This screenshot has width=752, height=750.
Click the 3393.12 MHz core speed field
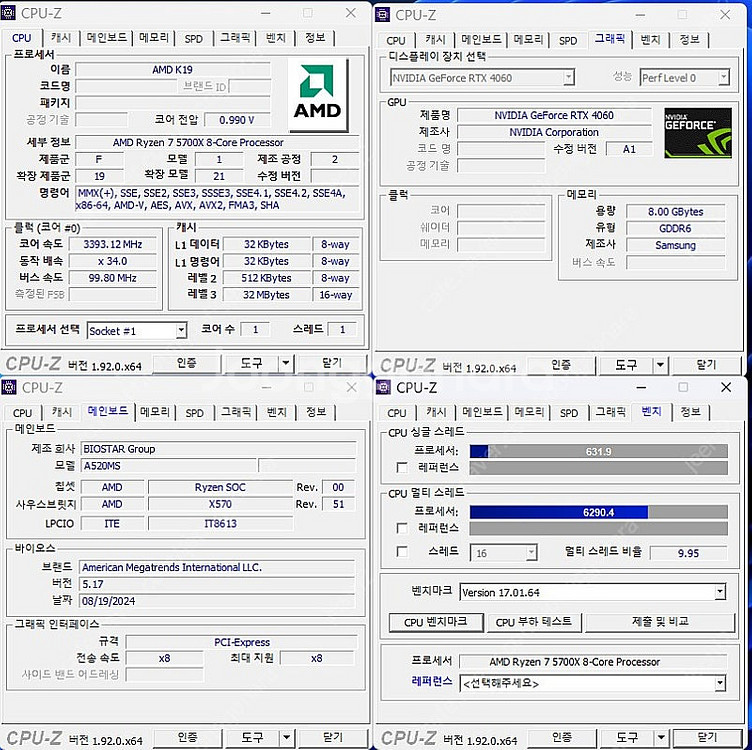(113, 244)
